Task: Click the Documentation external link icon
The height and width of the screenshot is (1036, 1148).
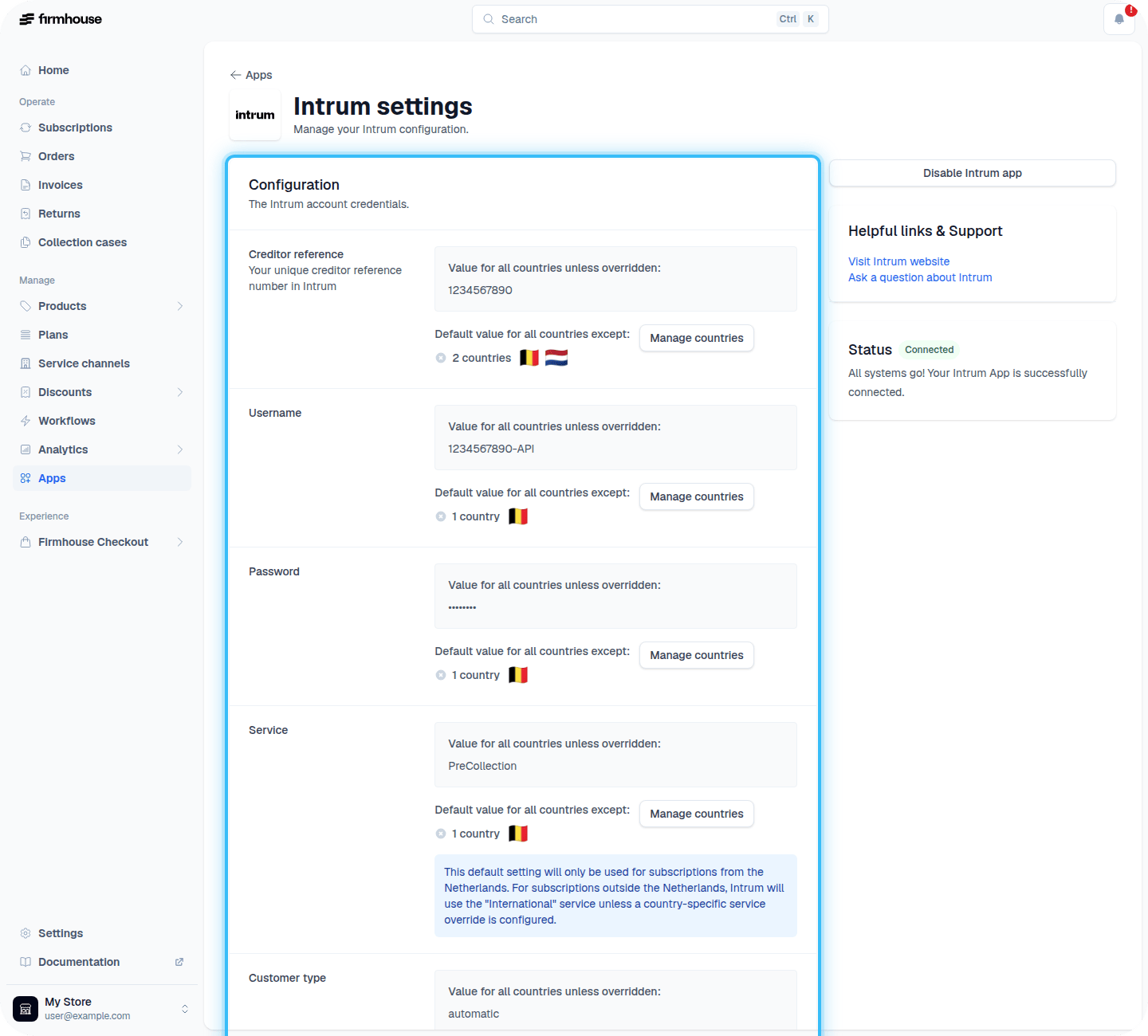Action: tap(179, 962)
